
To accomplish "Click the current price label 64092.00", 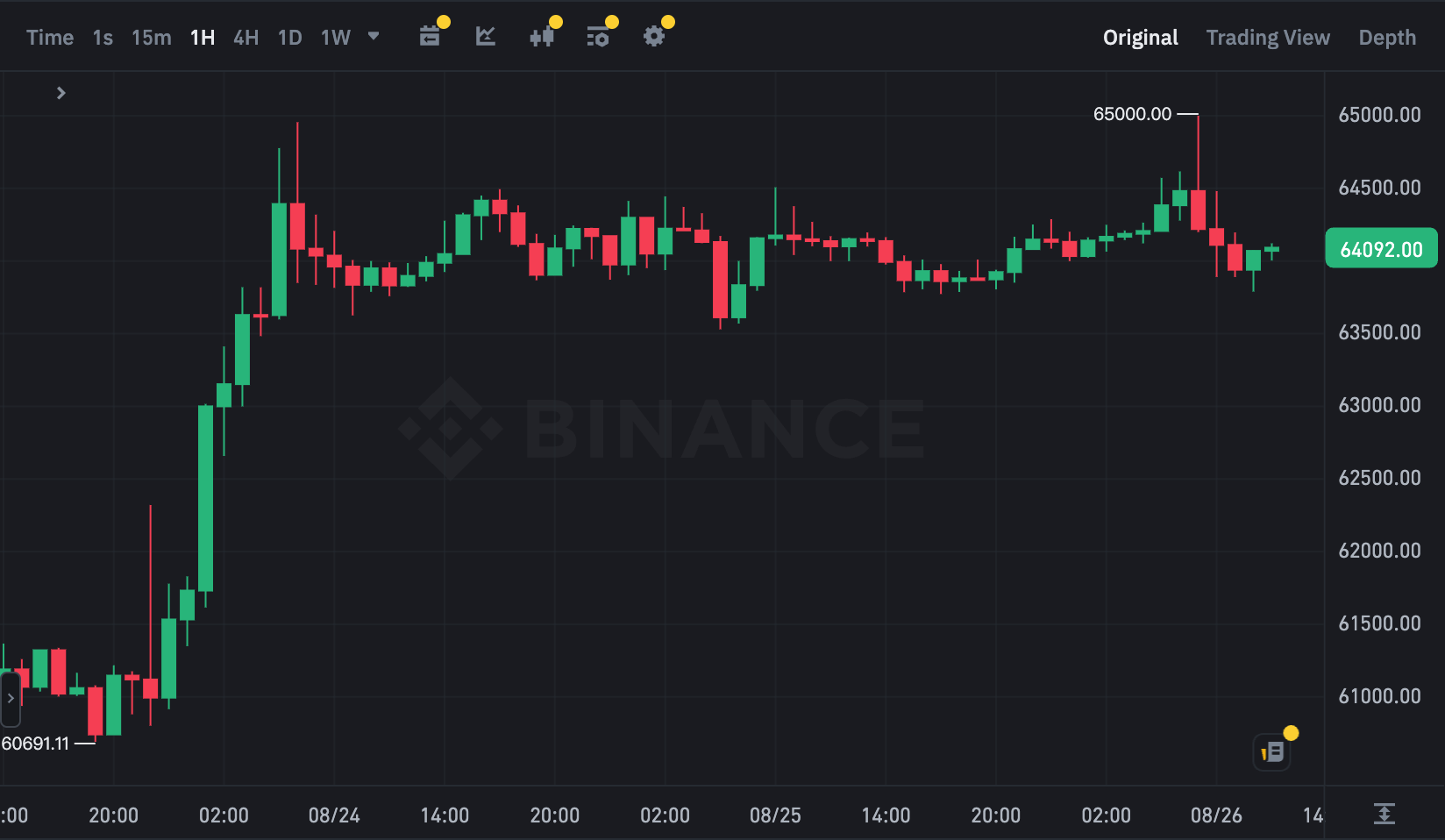I will coord(1381,249).
